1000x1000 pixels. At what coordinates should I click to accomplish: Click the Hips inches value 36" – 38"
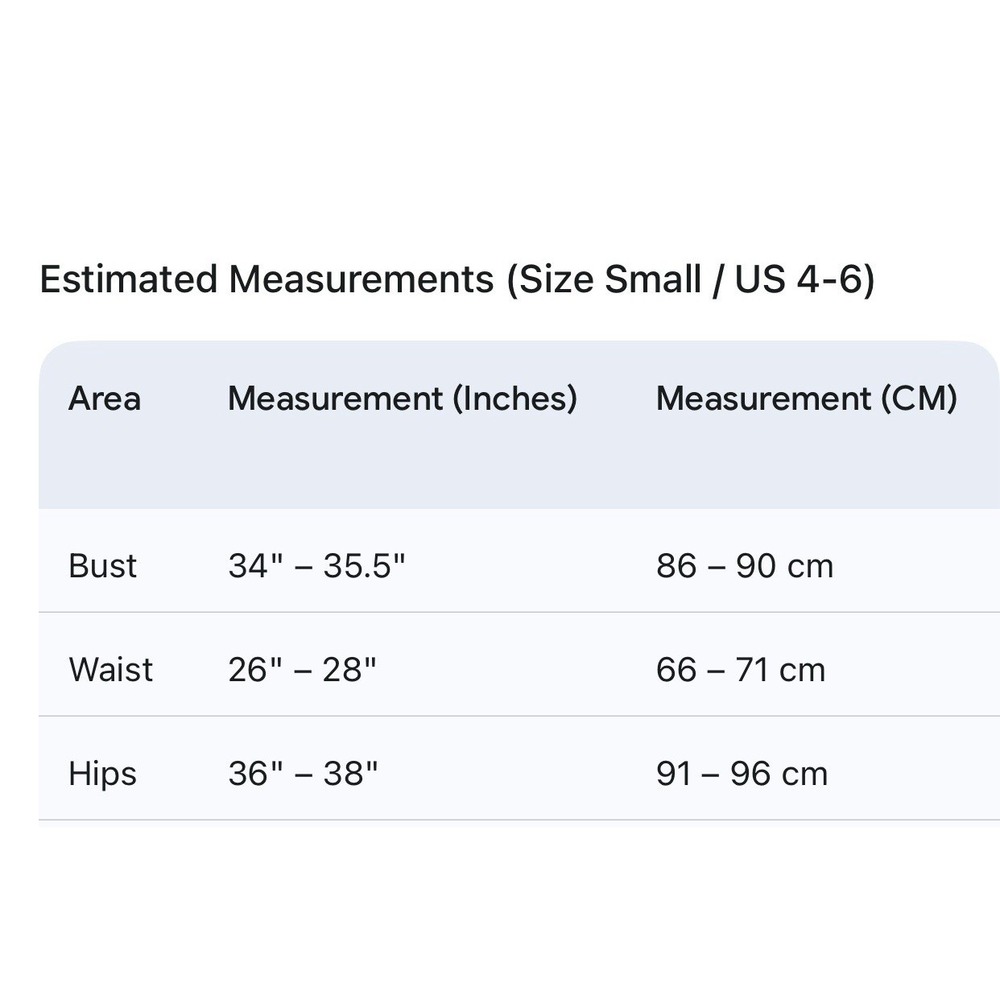(303, 774)
